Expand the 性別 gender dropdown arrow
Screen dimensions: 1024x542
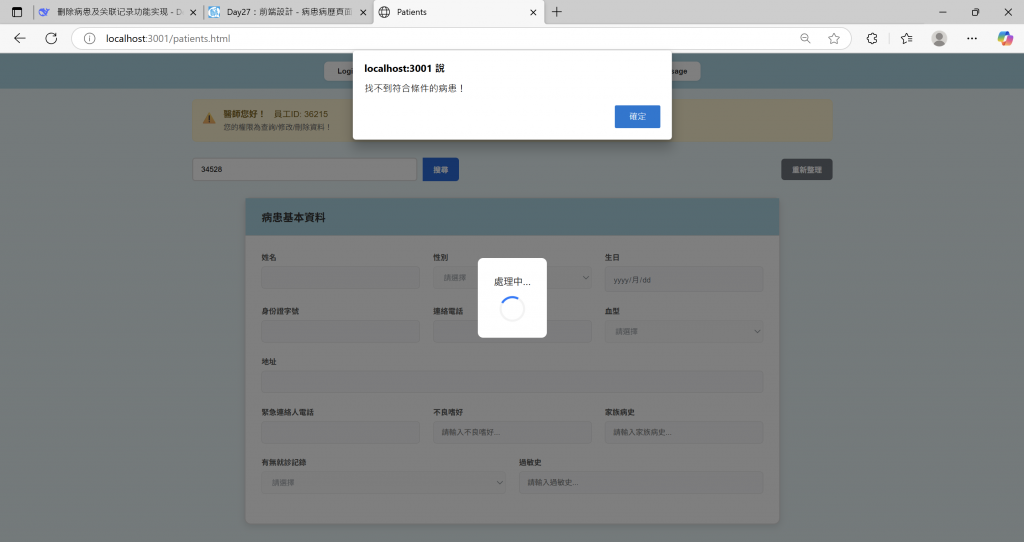585,278
